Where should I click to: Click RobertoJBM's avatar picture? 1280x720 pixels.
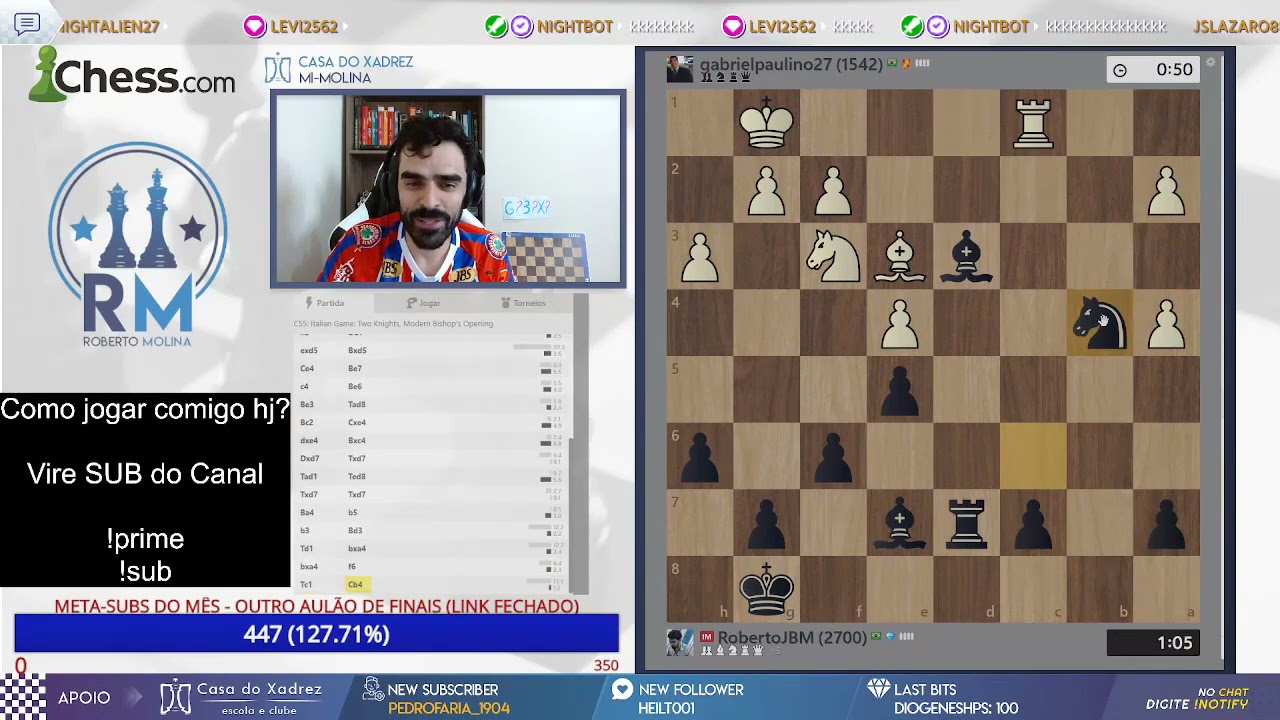[680, 642]
